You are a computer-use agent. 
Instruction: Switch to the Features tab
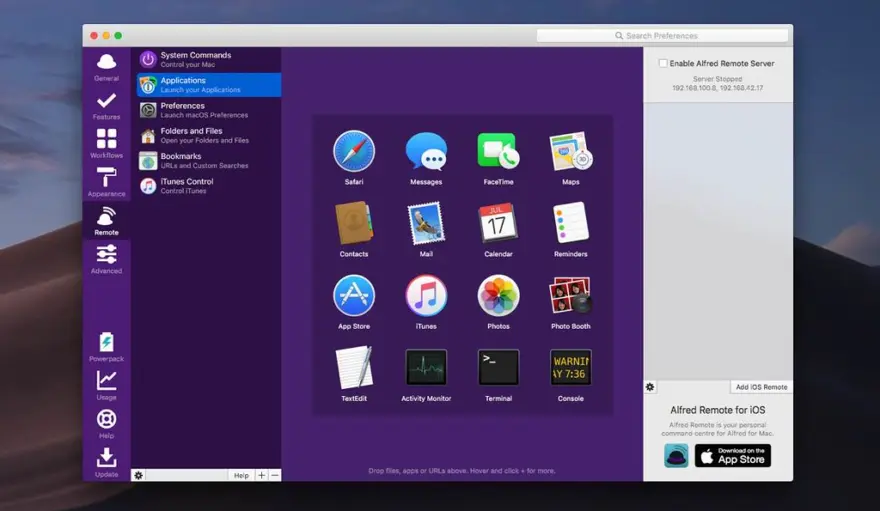[106, 105]
